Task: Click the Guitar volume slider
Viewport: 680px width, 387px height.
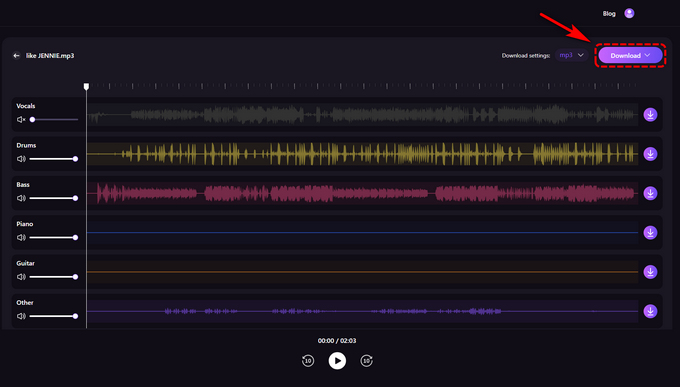Action: (x=54, y=277)
